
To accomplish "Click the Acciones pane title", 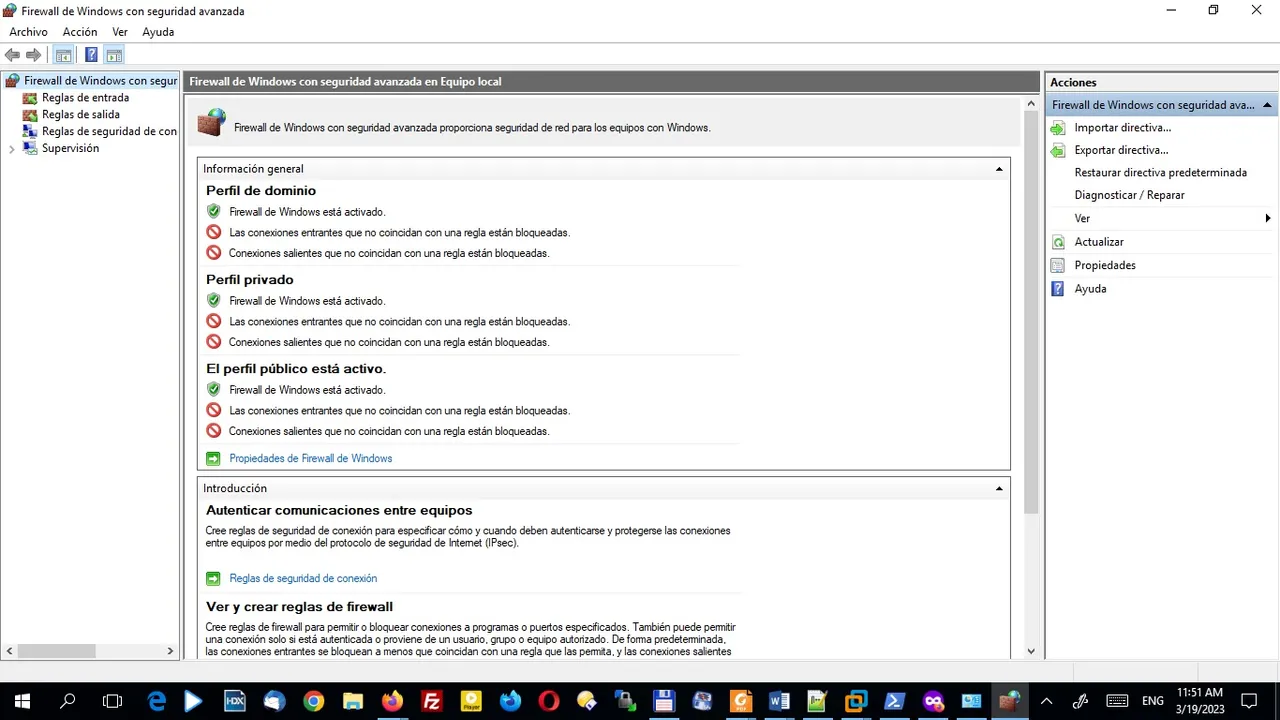I will coord(1073,83).
